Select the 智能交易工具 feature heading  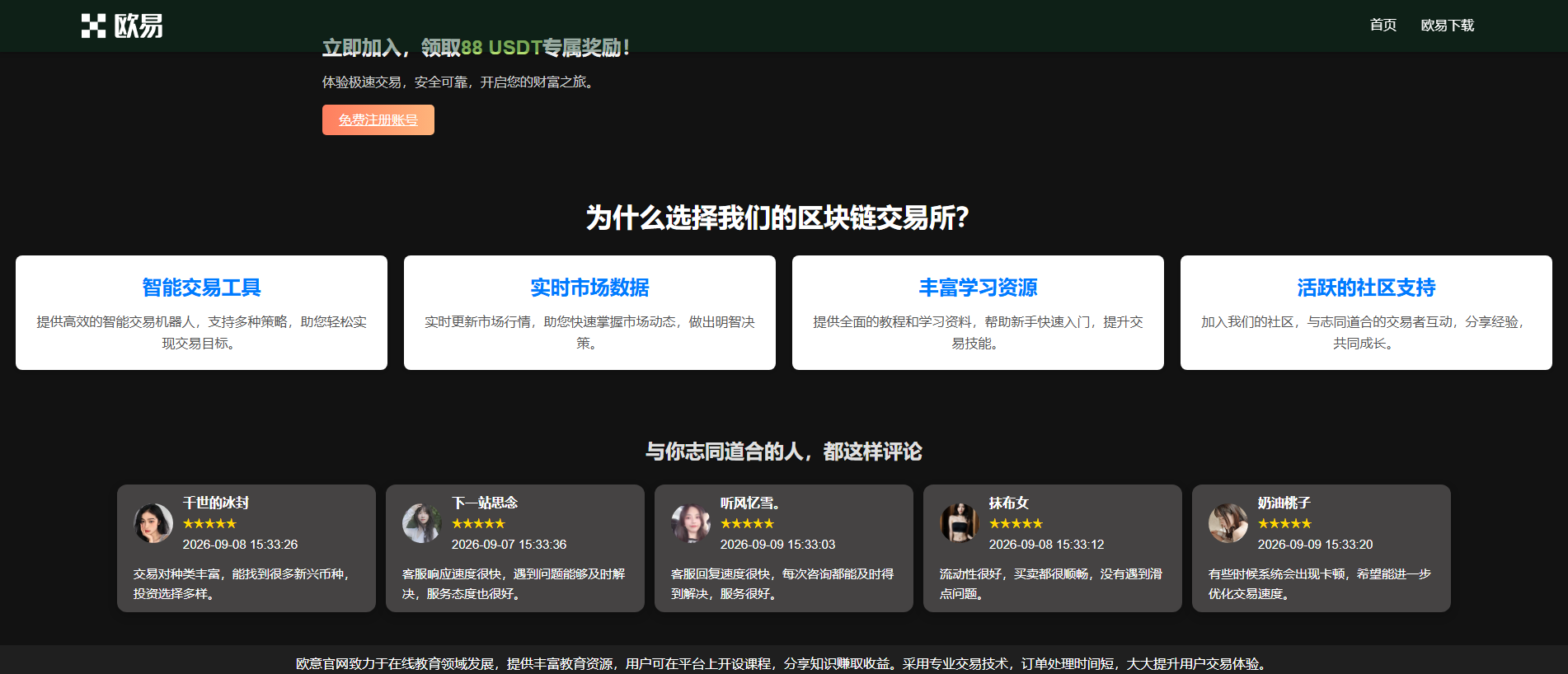201,288
